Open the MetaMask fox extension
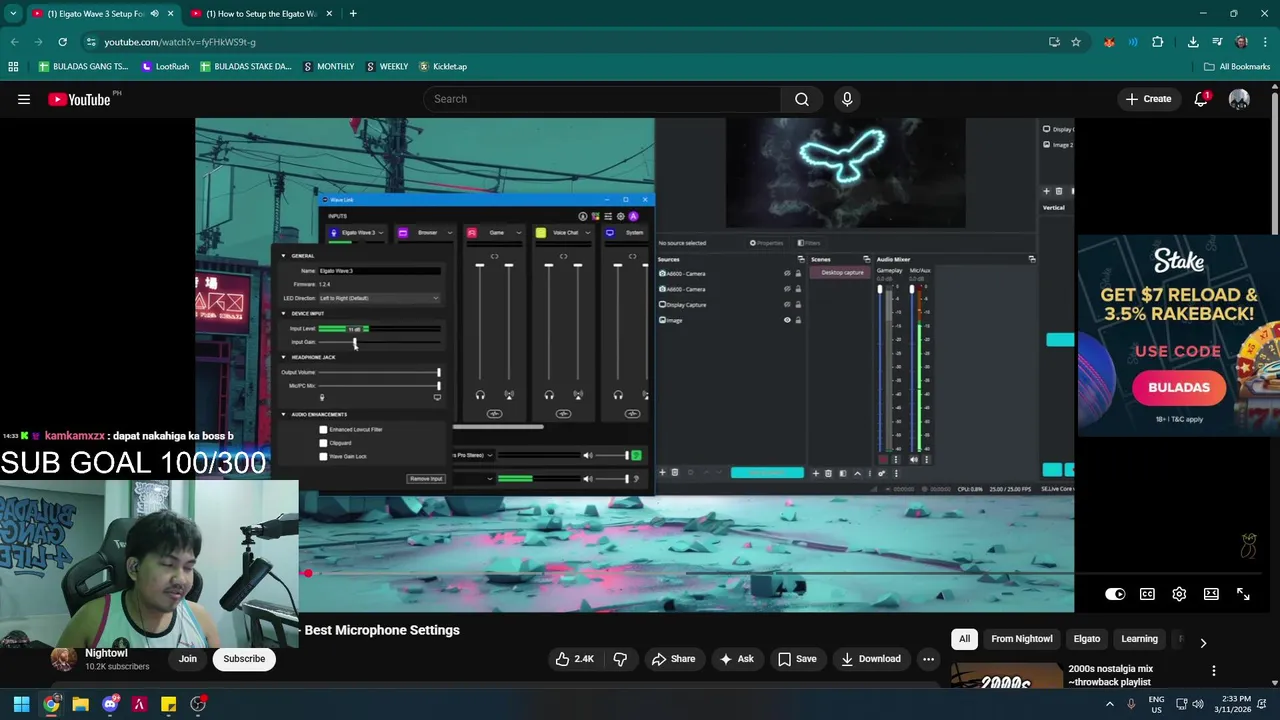Screen dimensions: 1280x720 [1109, 42]
